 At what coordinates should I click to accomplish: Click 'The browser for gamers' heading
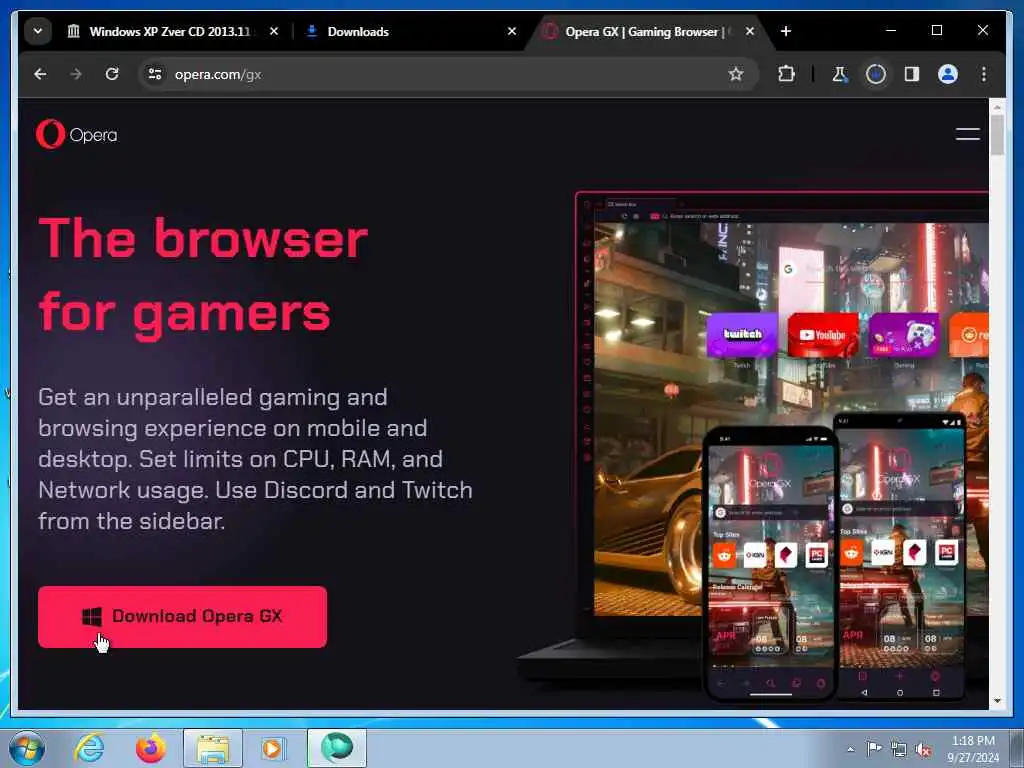coord(203,276)
